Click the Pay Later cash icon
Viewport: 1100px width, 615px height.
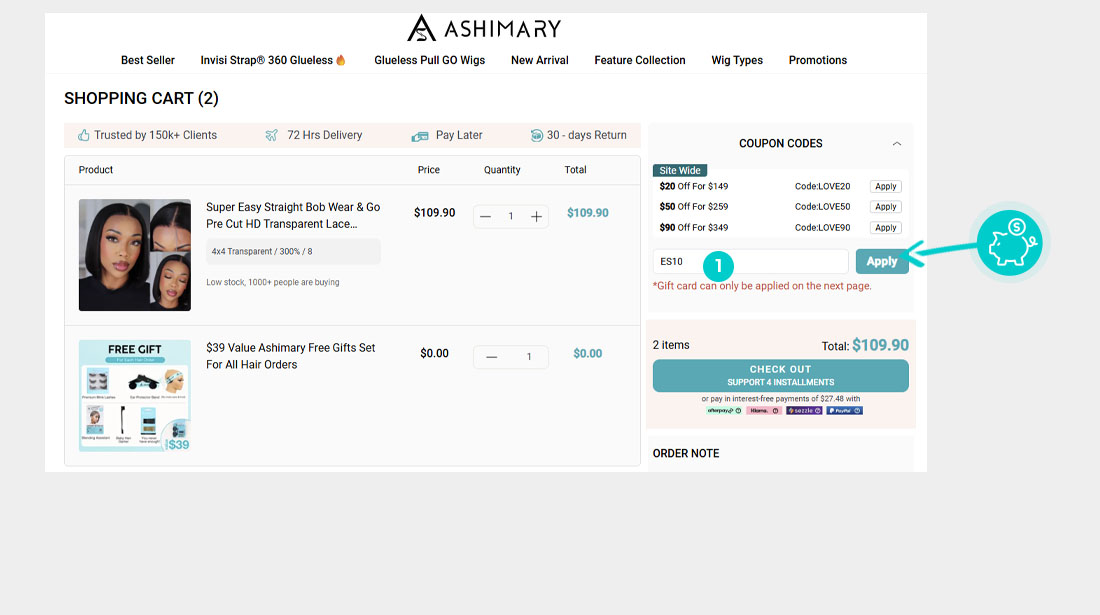420,136
